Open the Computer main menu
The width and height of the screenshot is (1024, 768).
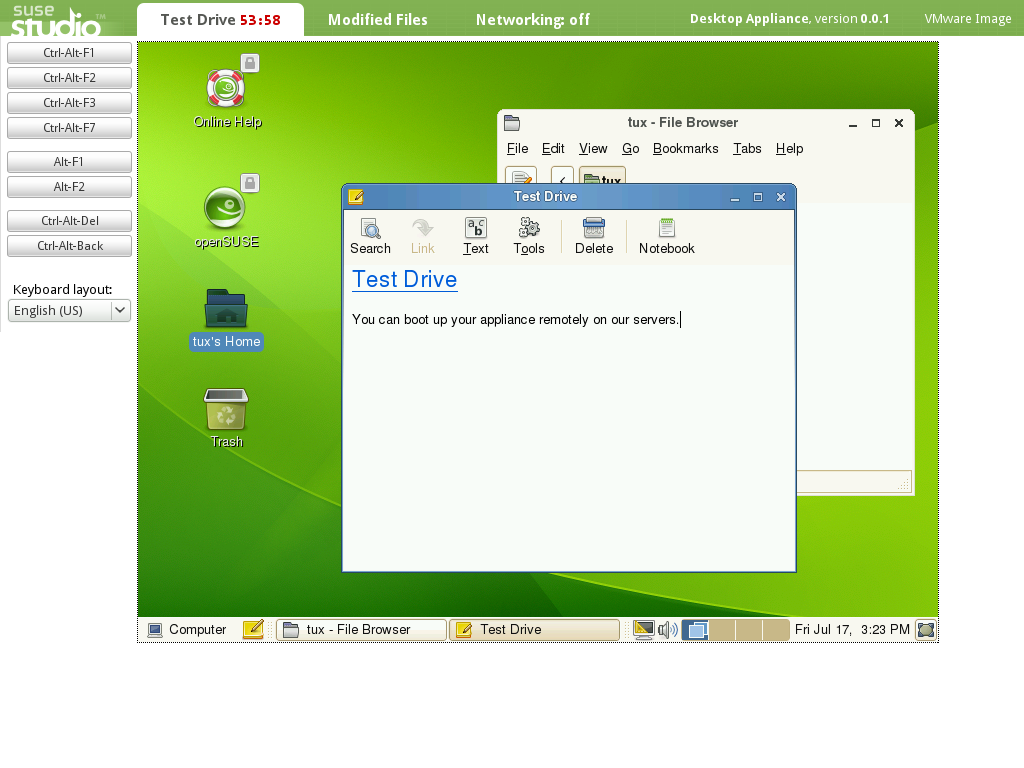point(188,630)
